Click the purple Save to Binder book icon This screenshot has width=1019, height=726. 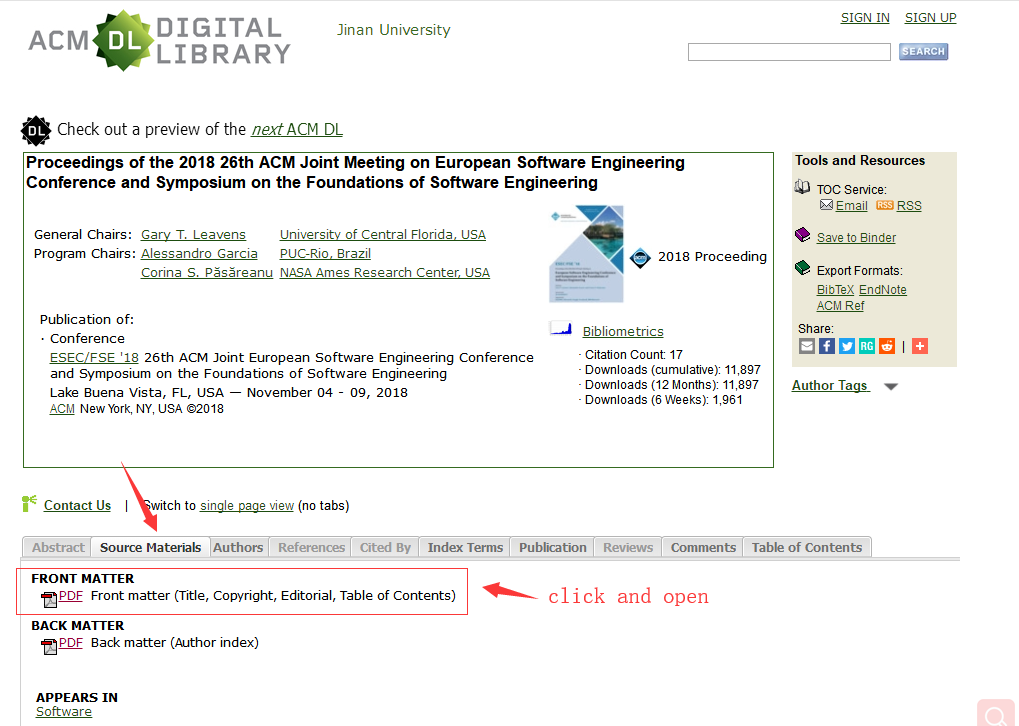(803, 235)
